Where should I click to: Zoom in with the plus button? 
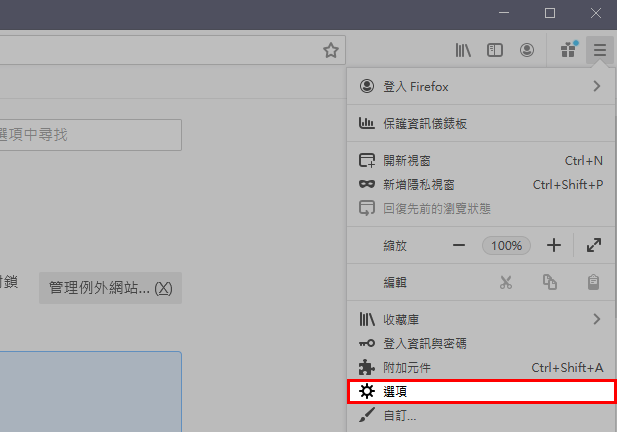[554, 246]
